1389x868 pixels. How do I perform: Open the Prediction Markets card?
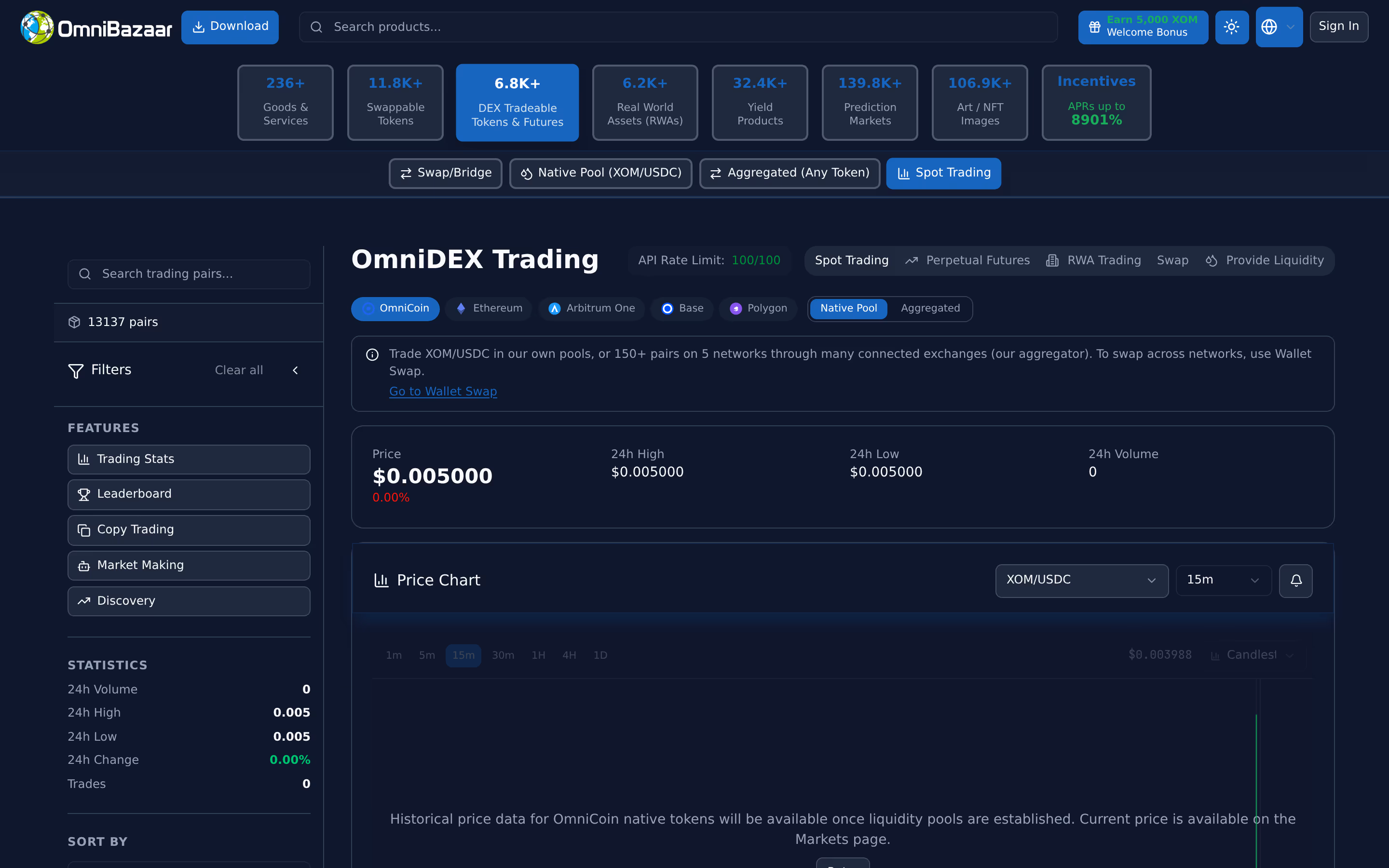coord(870,103)
